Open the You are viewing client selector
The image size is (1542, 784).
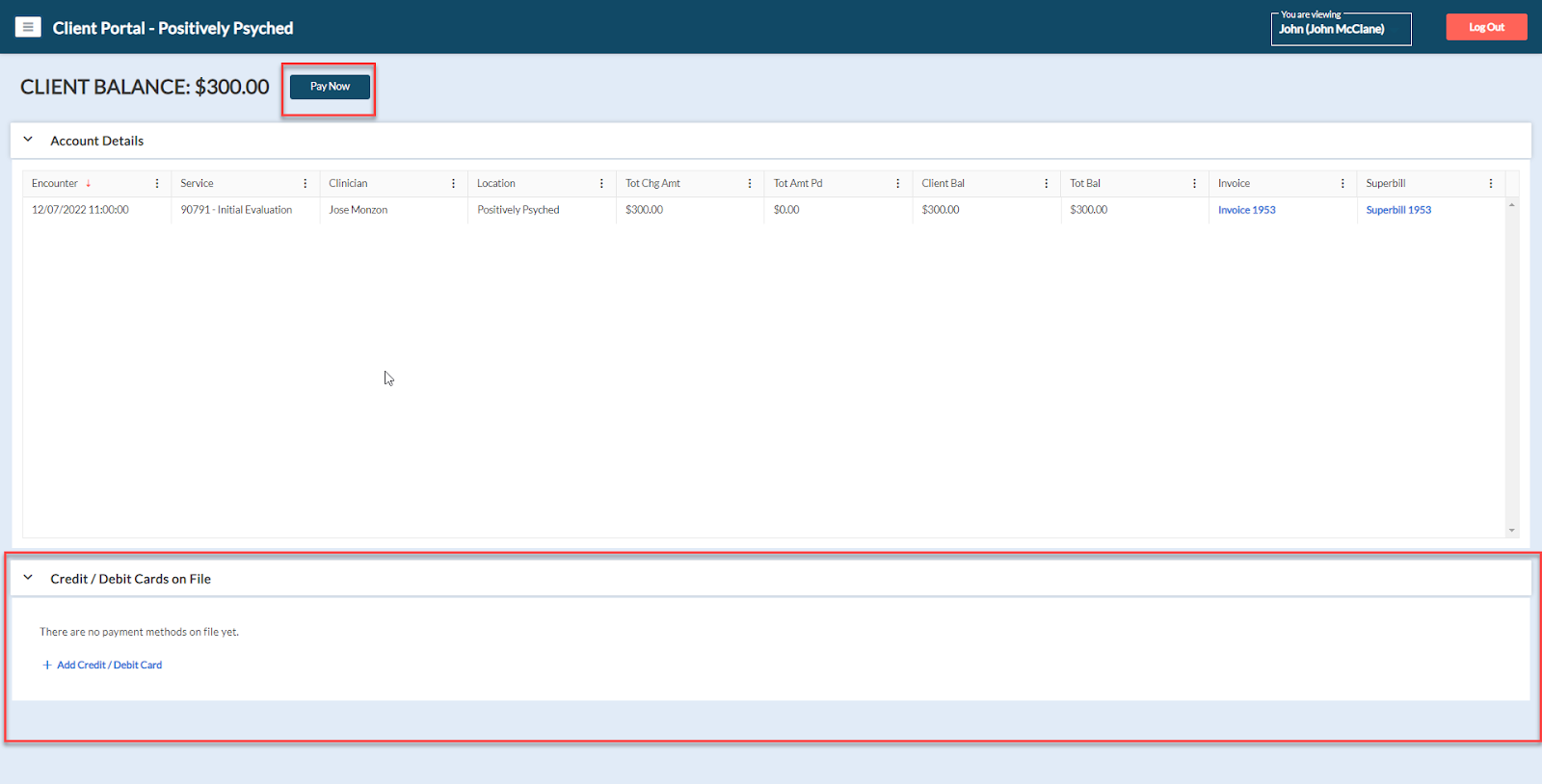click(x=1341, y=29)
